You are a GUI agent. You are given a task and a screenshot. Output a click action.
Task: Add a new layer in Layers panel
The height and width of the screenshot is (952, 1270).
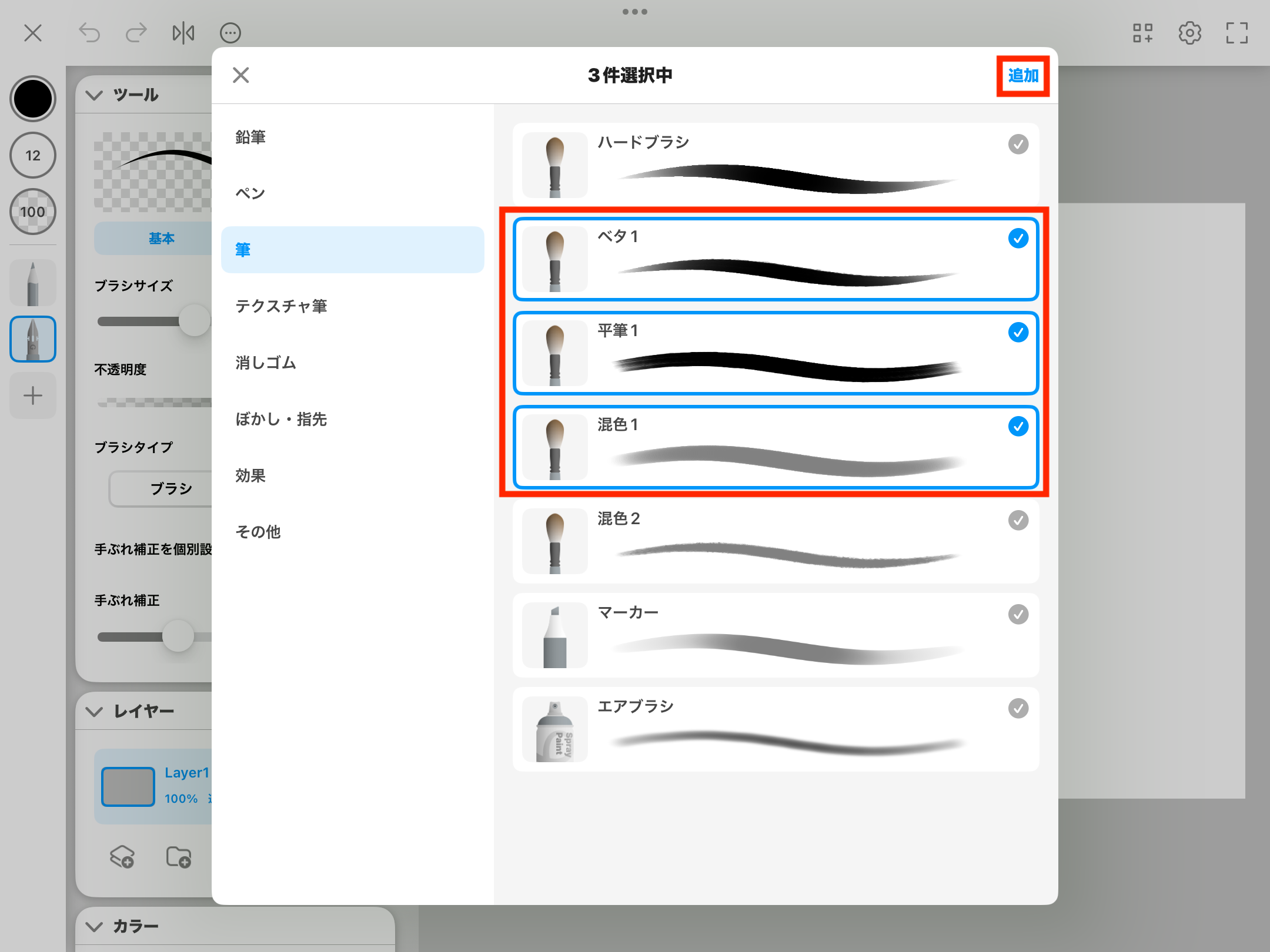122,857
